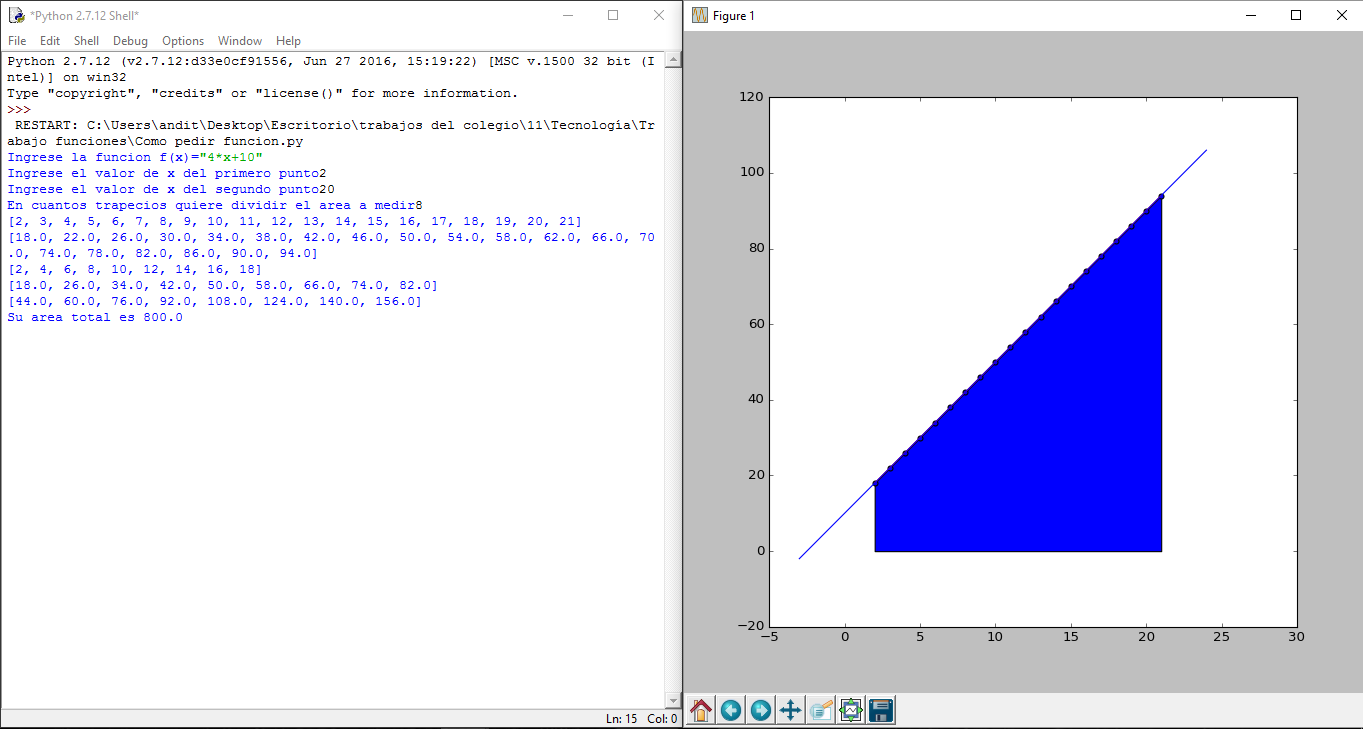Click the scrollbar up arrow in Python Shell
The image size is (1363, 729).
[674, 61]
